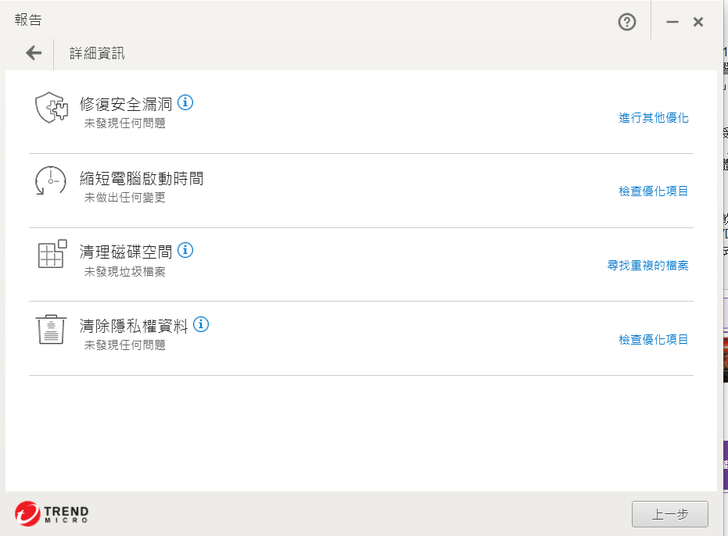Minimize the 報告 window
728x536 pixels.
(x=672, y=22)
